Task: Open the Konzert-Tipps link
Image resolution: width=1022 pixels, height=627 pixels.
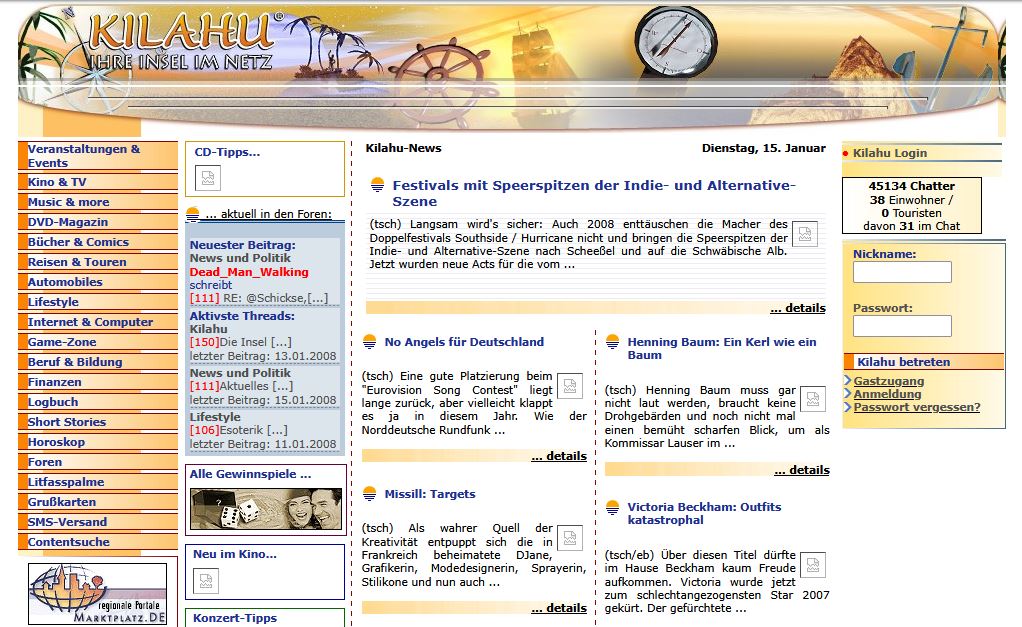Action: tap(235, 618)
